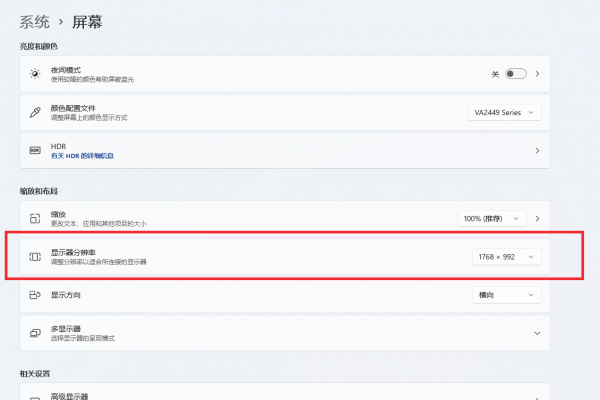Screen dimensions: 600x400
Task: Click the 颜色配置文件 pen icon
Action: [x=35, y=112]
